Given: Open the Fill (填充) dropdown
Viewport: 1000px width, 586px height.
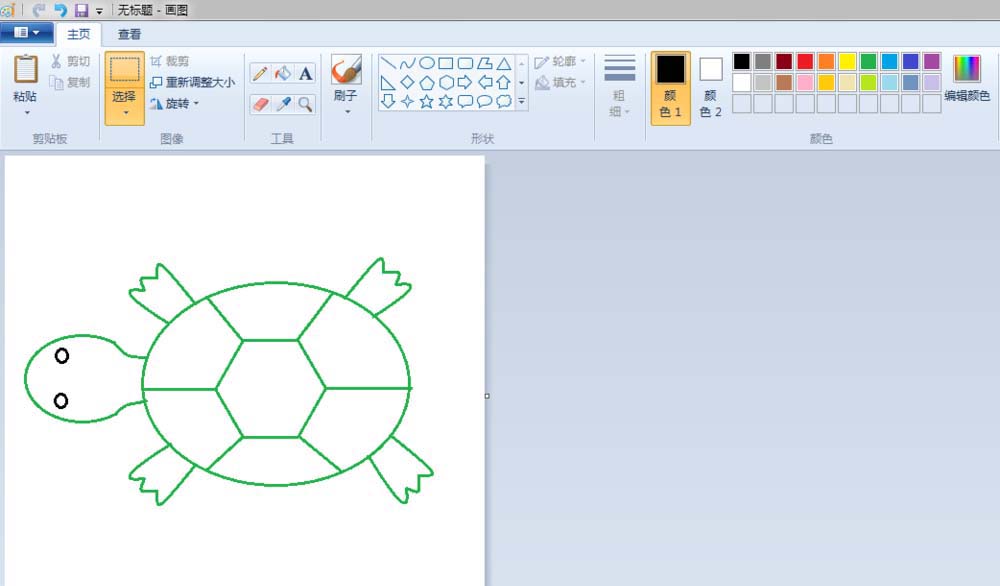Looking at the screenshot, I should pyautogui.click(x=560, y=82).
